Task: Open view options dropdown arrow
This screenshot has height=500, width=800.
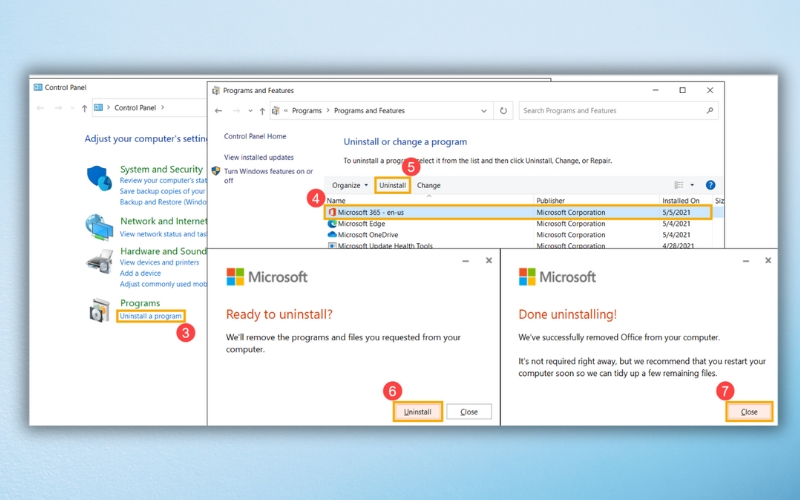Action: [x=692, y=185]
